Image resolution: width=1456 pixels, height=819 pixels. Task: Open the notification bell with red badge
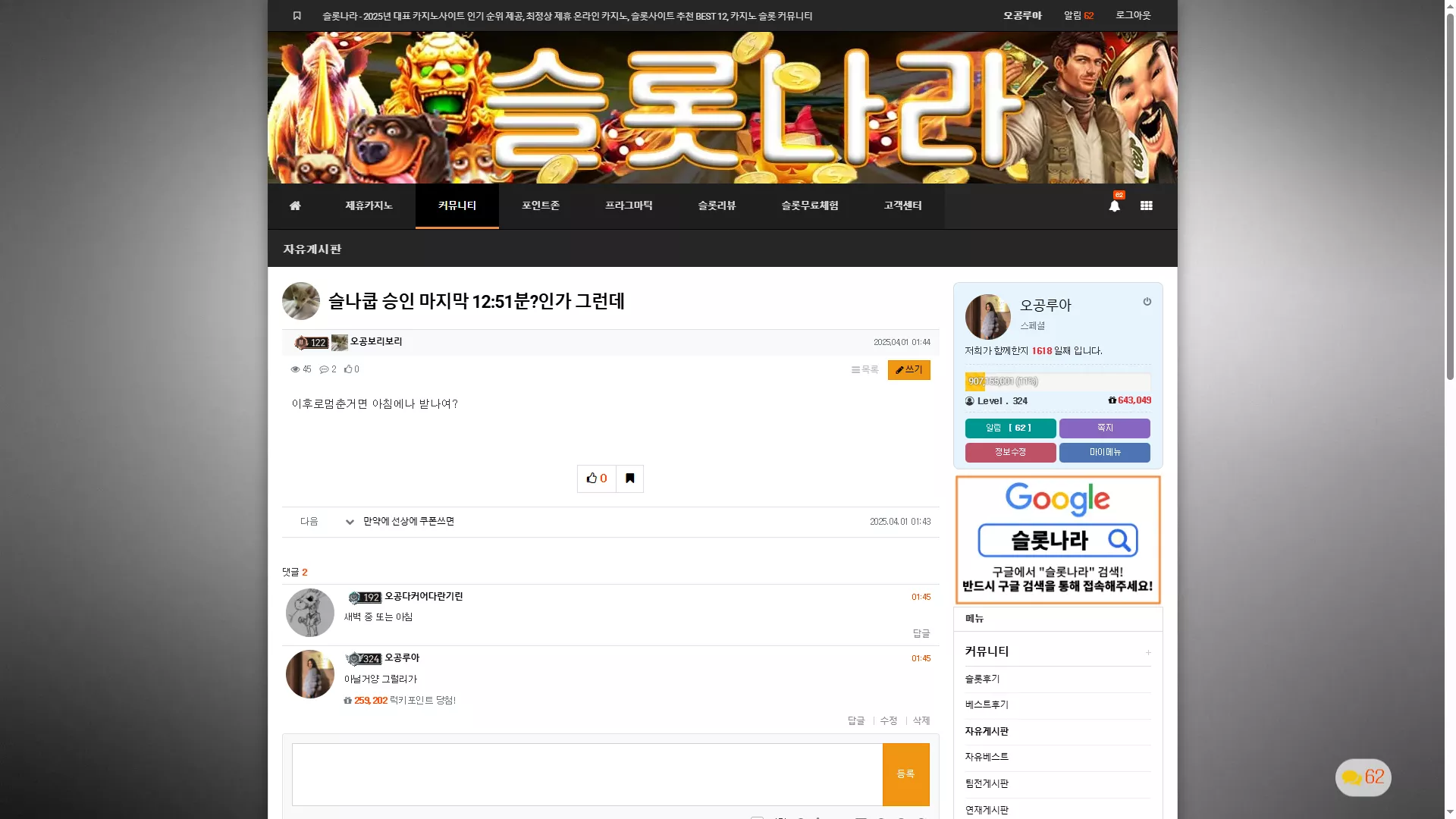tap(1115, 205)
